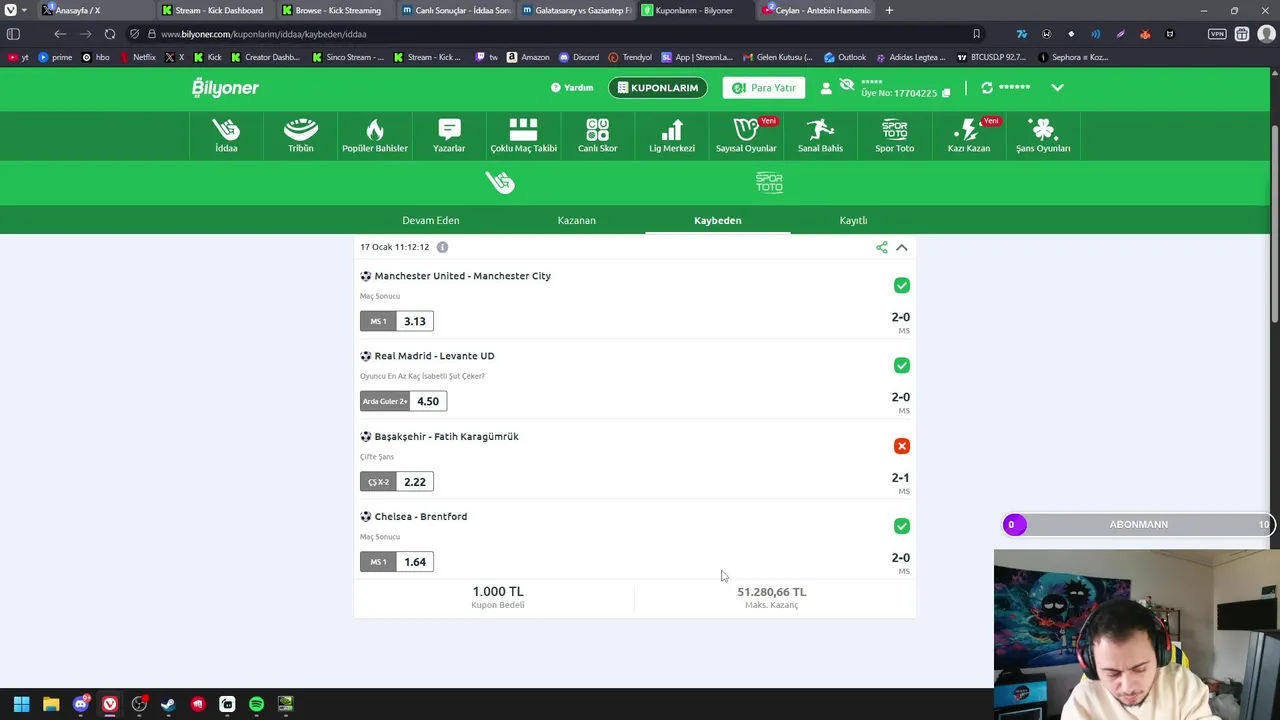The image size is (1280, 720).
Task: Switch to Galatasaray vs Gaziantep tab
Action: pyautogui.click(x=576, y=10)
